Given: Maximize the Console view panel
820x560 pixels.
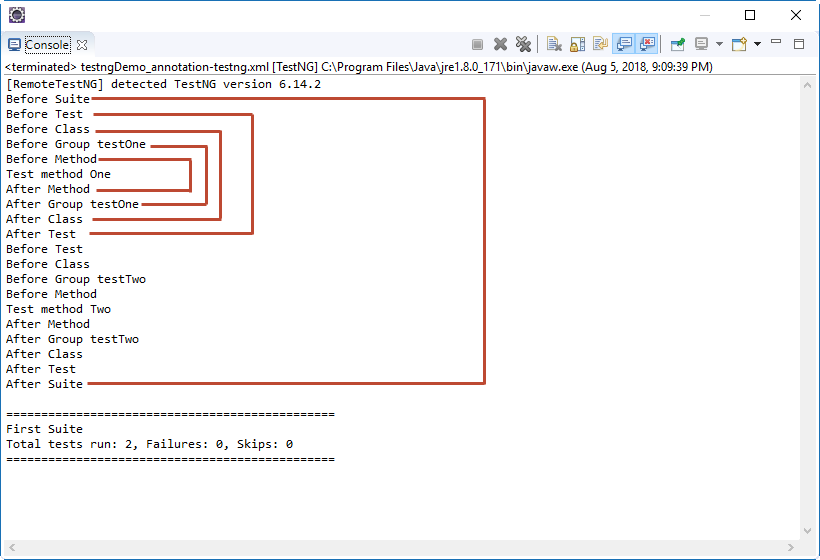Looking at the screenshot, I should point(799,44).
